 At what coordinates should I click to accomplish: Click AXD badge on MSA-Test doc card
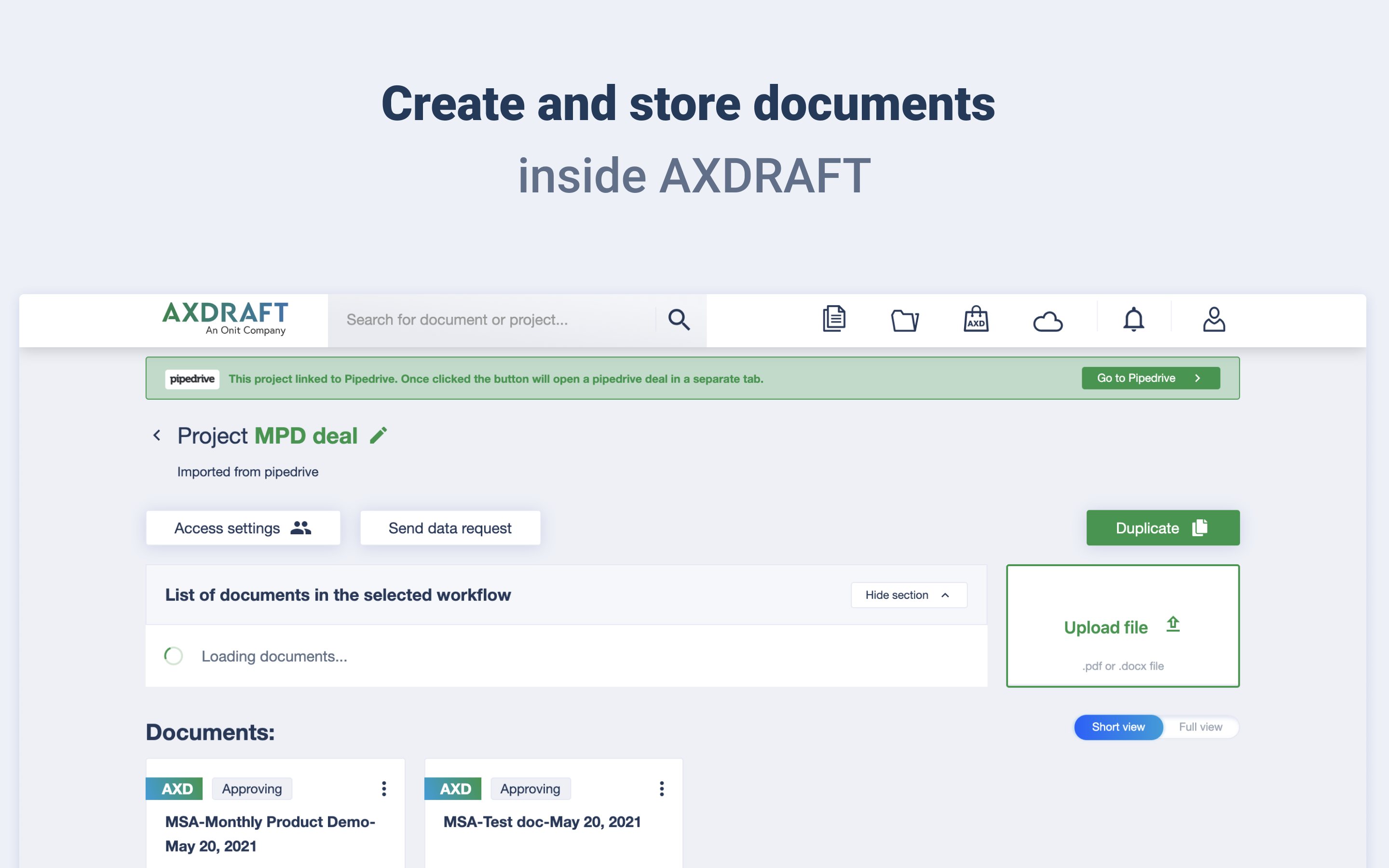click(x=453, y=789)
